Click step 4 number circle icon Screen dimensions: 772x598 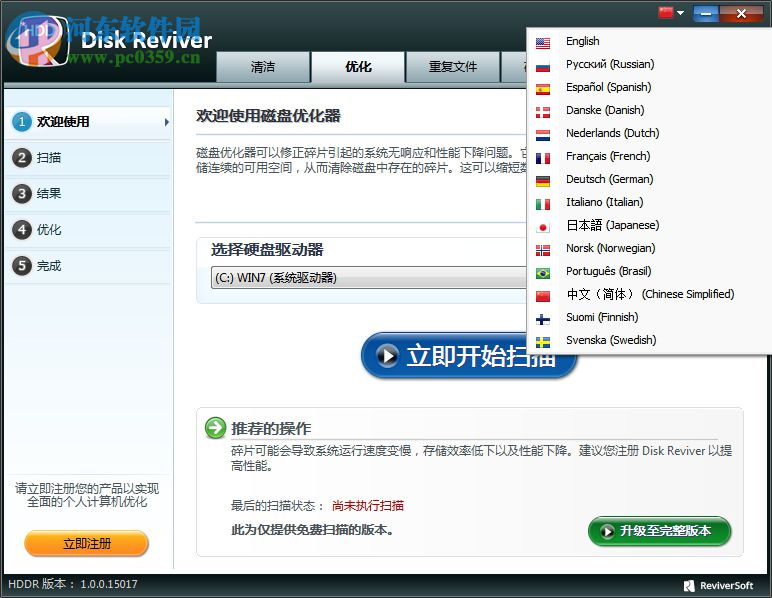[22, 229]
